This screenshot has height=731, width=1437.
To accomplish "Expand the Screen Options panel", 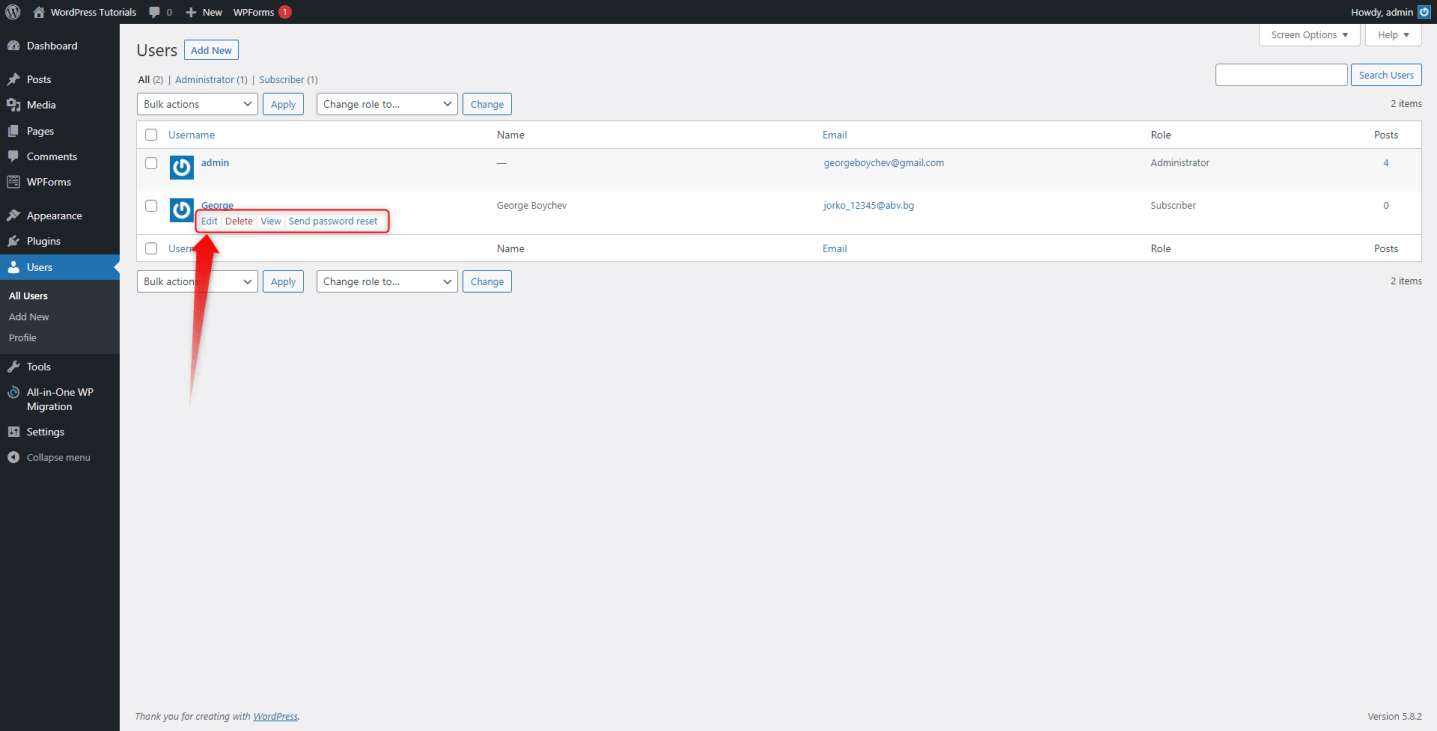I will pyautogui.click(x=1309, y=35).
